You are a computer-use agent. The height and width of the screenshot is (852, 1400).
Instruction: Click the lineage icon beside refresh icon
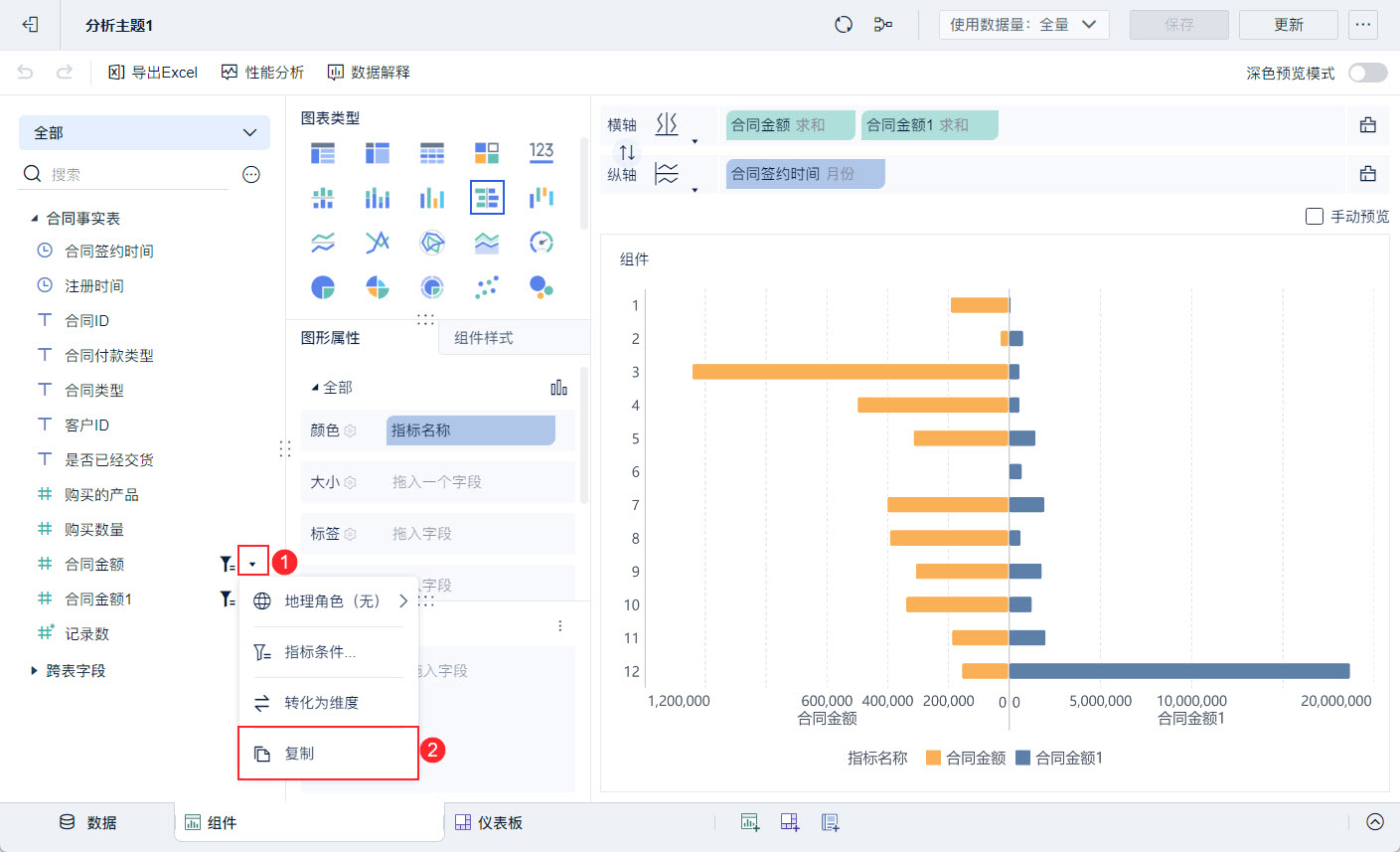coord(883,25)
